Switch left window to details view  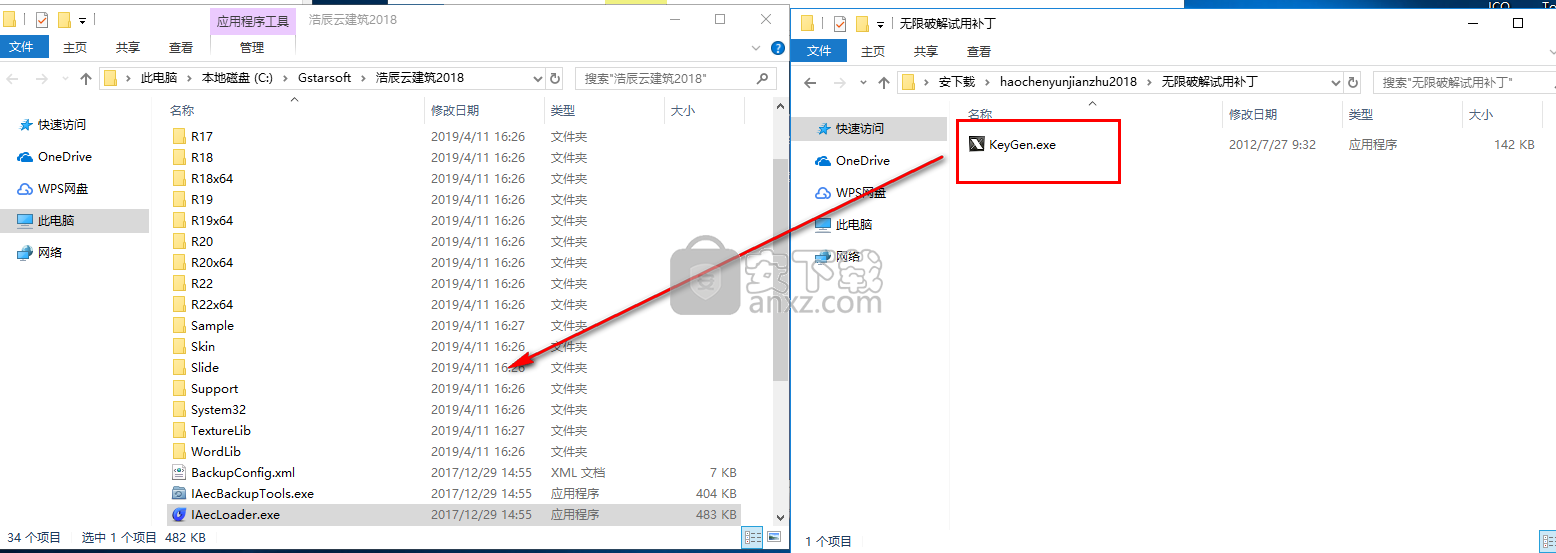coord(751,538)
